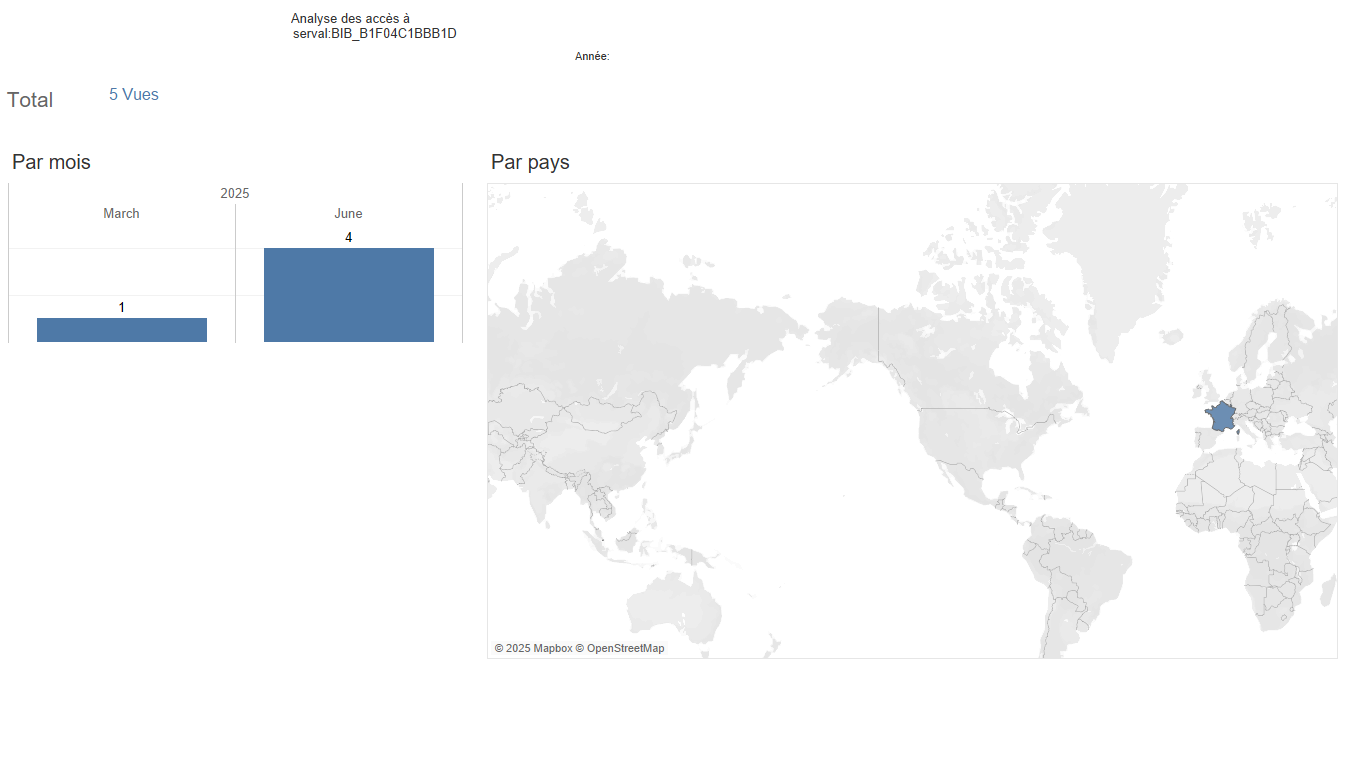Viewport: 1366px width, 768px height.
Task: Select France highlighted on the map
Action: 1220,416
